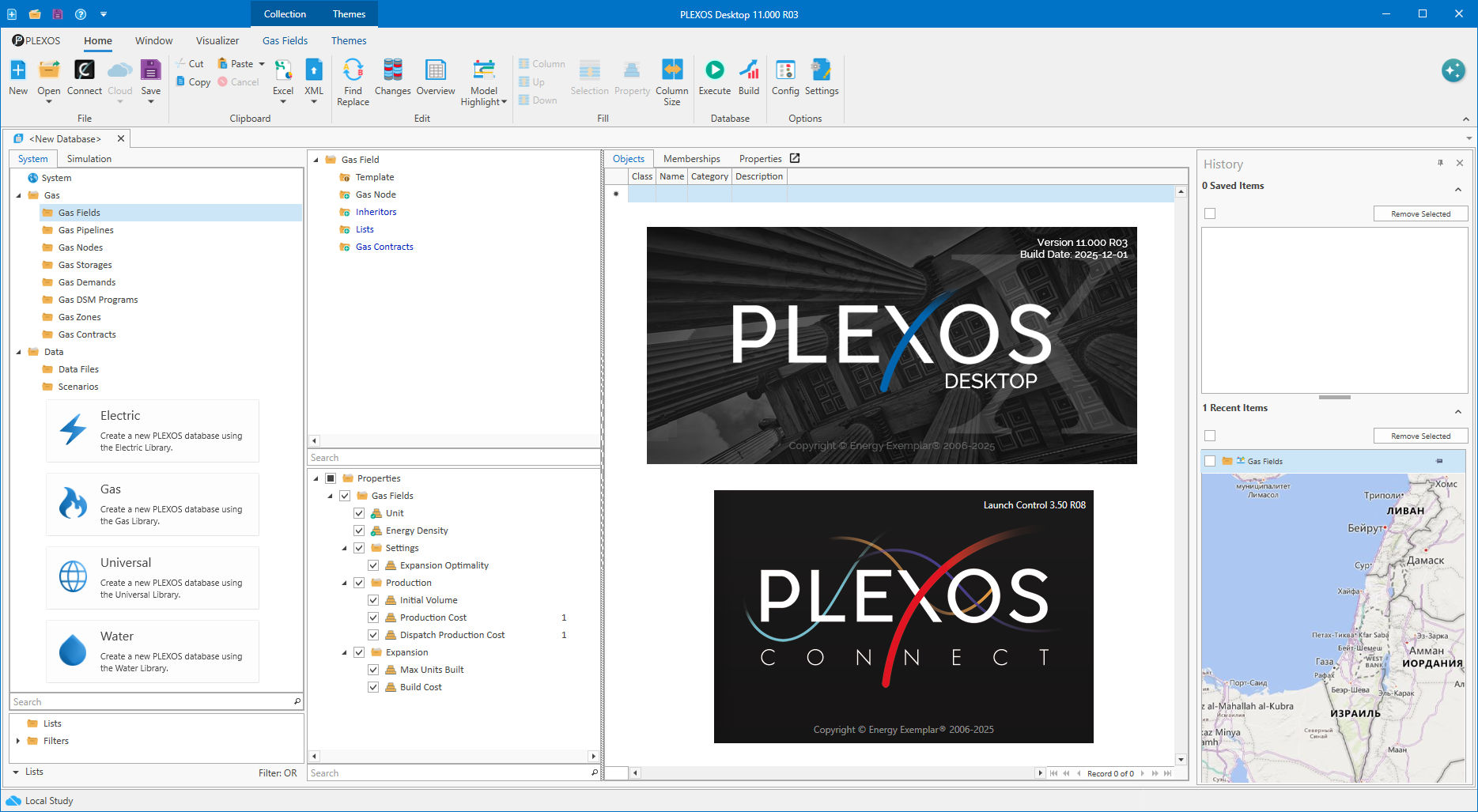1478x812 pixels.
Task: Click the objects grid vertical scrollbar down arrow
Action: pos(1181,760)
